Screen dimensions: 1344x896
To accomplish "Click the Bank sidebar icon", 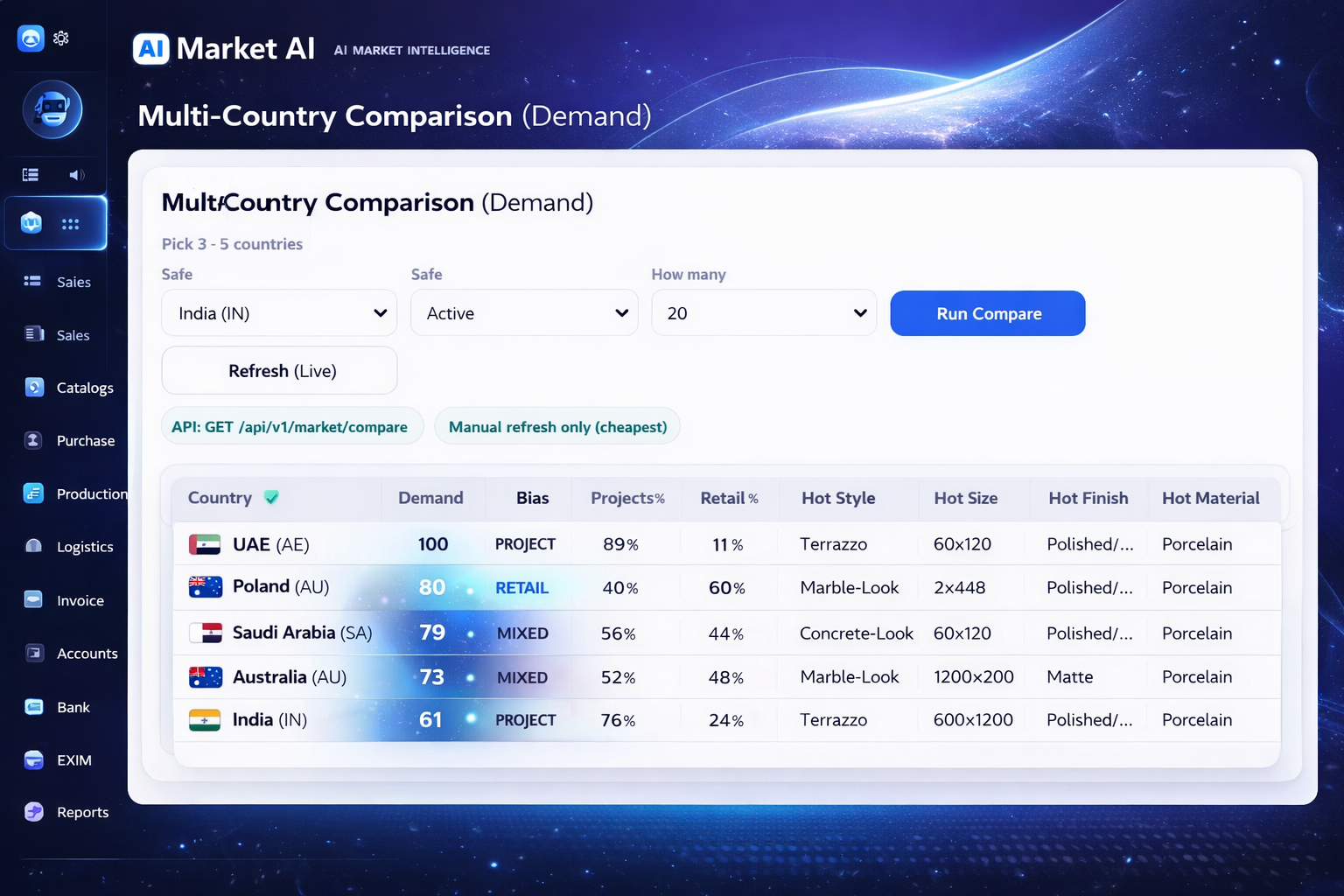I will click(34, 706).
